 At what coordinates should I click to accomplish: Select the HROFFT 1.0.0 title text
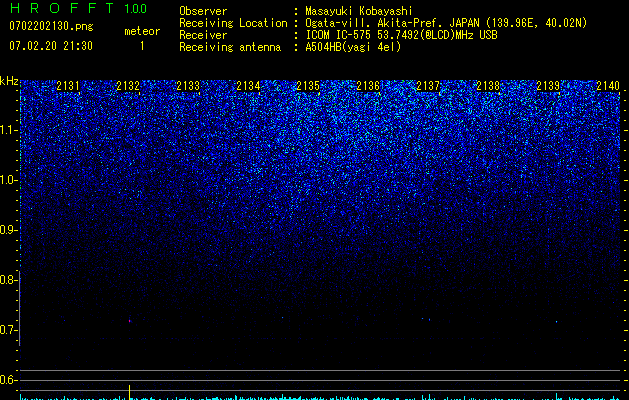(x=78, y=8)
